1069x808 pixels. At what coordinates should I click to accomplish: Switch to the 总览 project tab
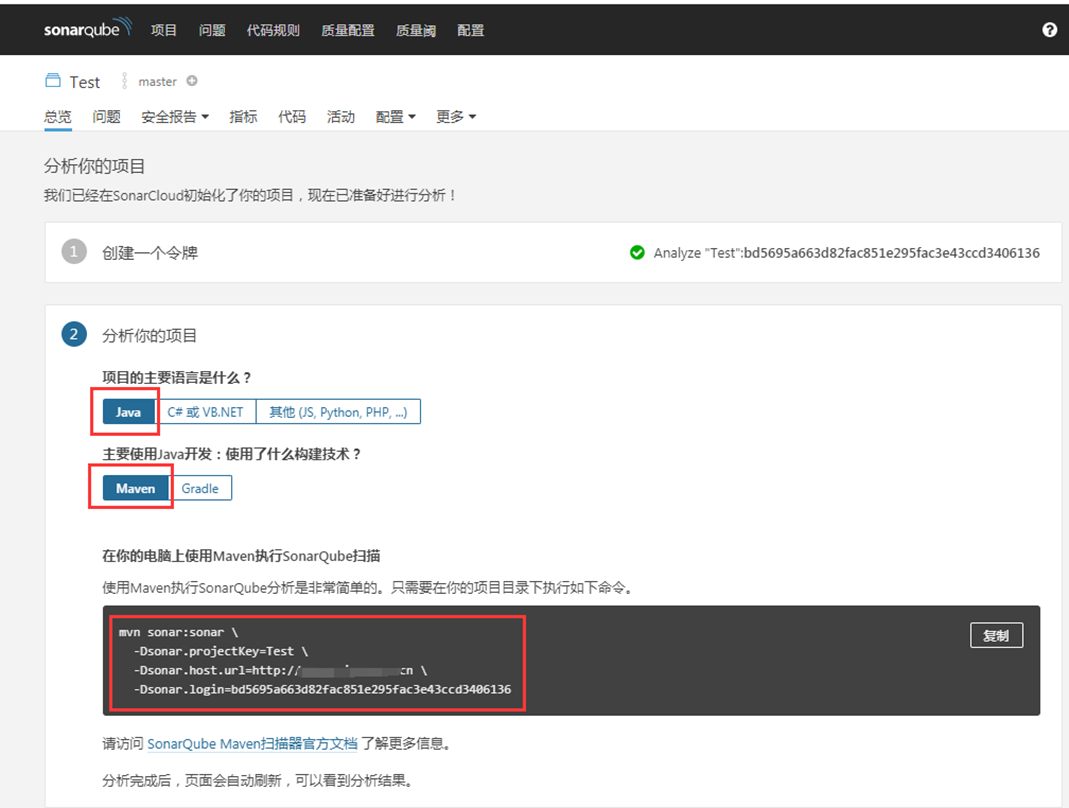coord(58,117)
